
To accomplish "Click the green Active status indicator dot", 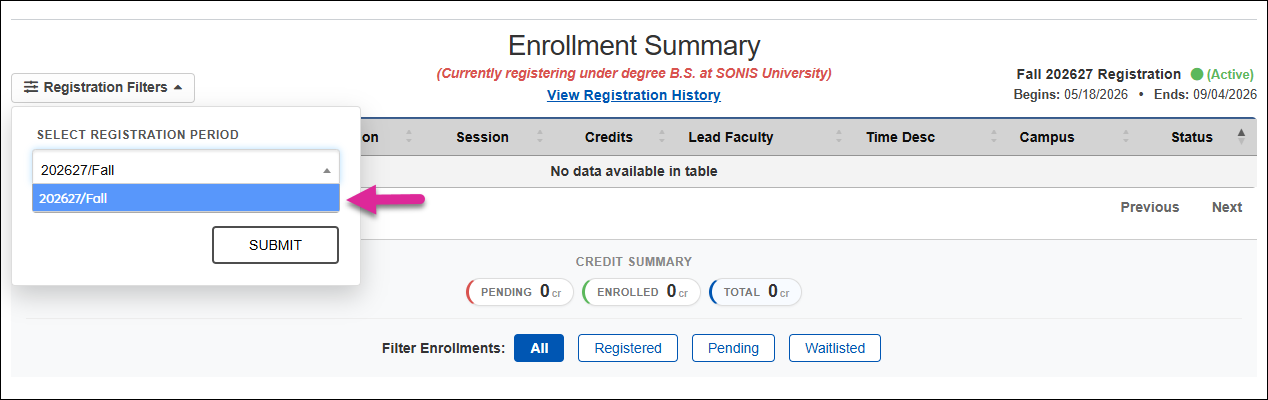I will click(1196, 74).
